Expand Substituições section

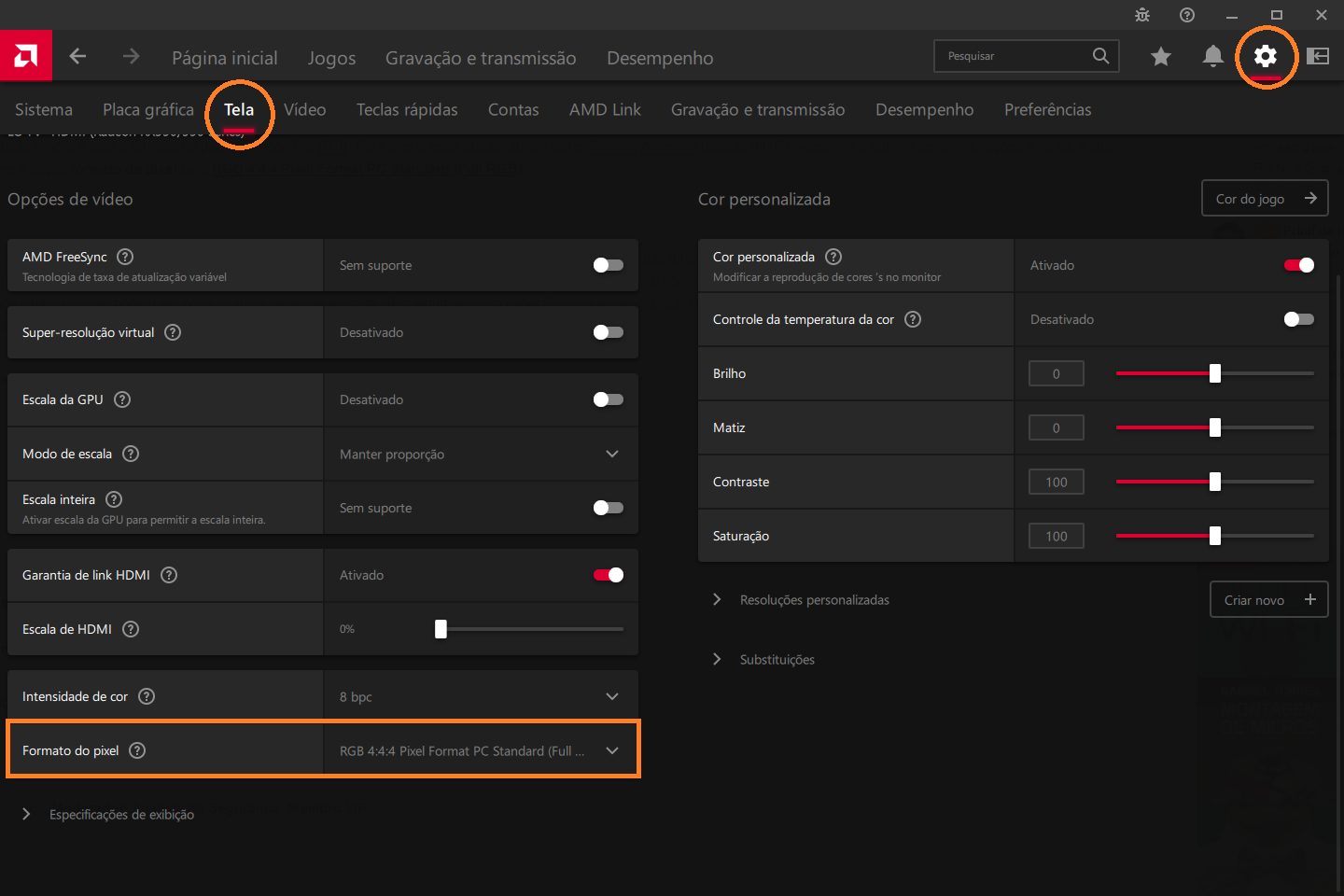763,660
